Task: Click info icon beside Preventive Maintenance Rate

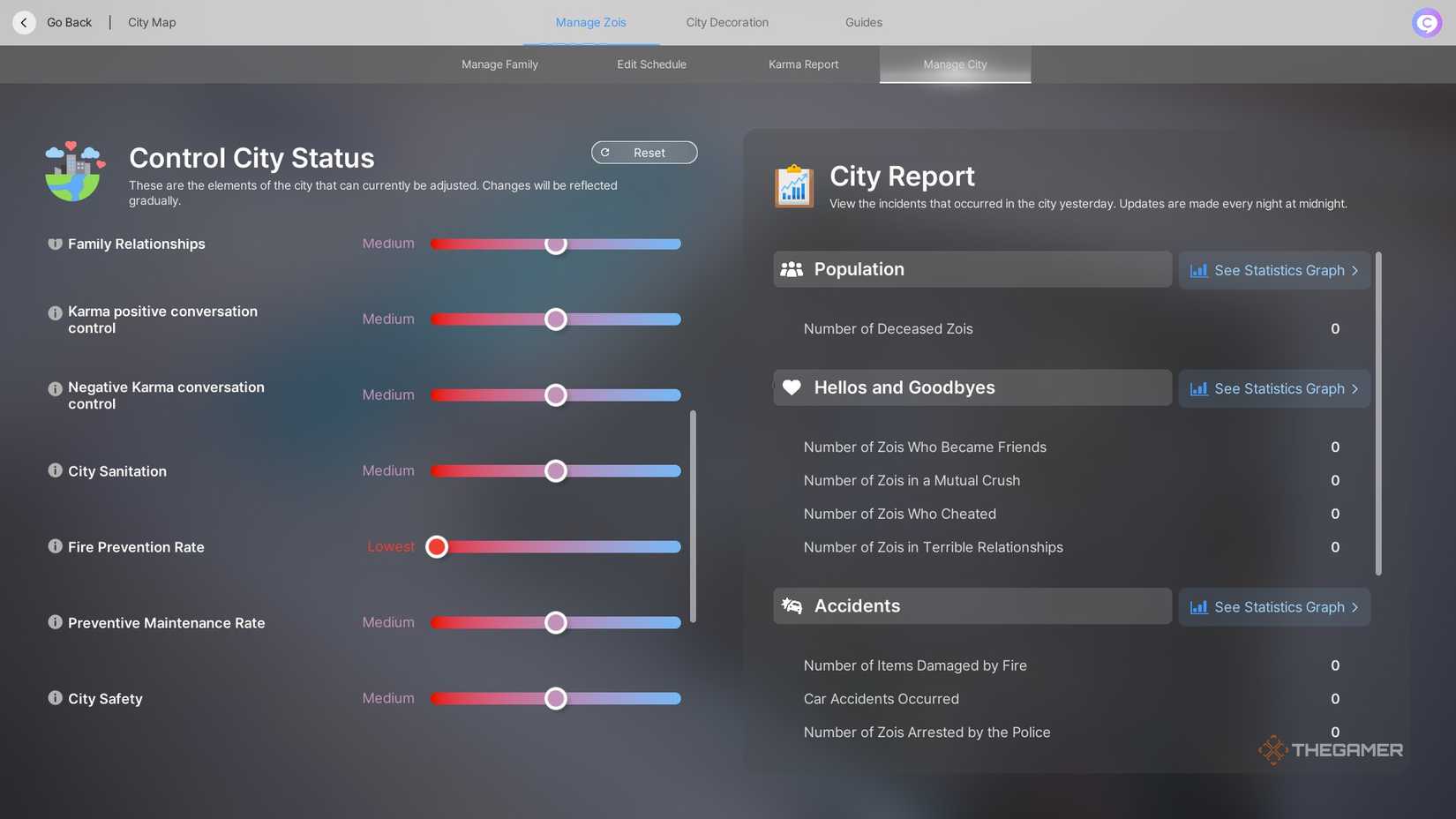Action: coord(55,622)
